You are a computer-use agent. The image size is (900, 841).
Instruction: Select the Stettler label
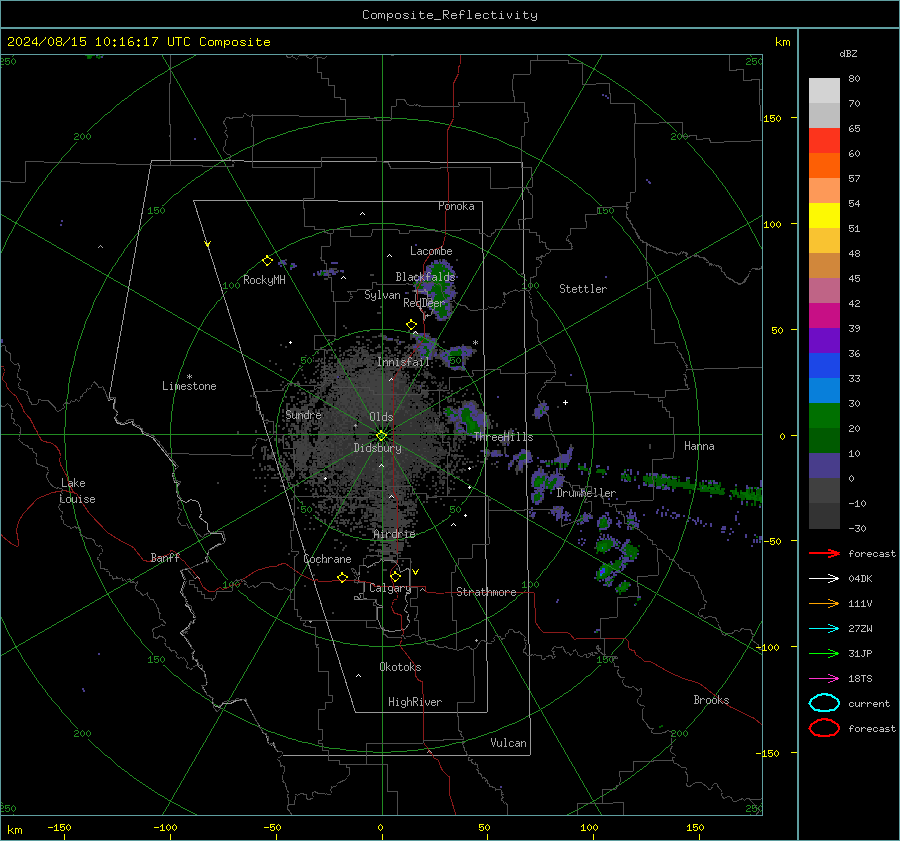coord(583,289)
